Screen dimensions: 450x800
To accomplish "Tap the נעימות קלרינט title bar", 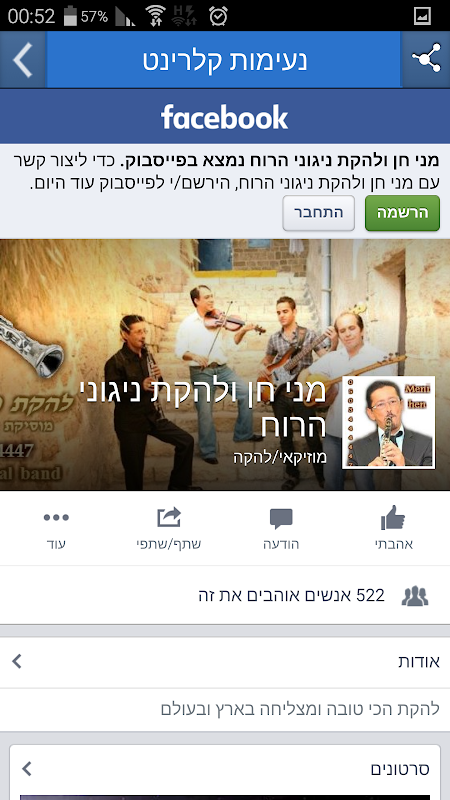I will click(x=224, y=60).
